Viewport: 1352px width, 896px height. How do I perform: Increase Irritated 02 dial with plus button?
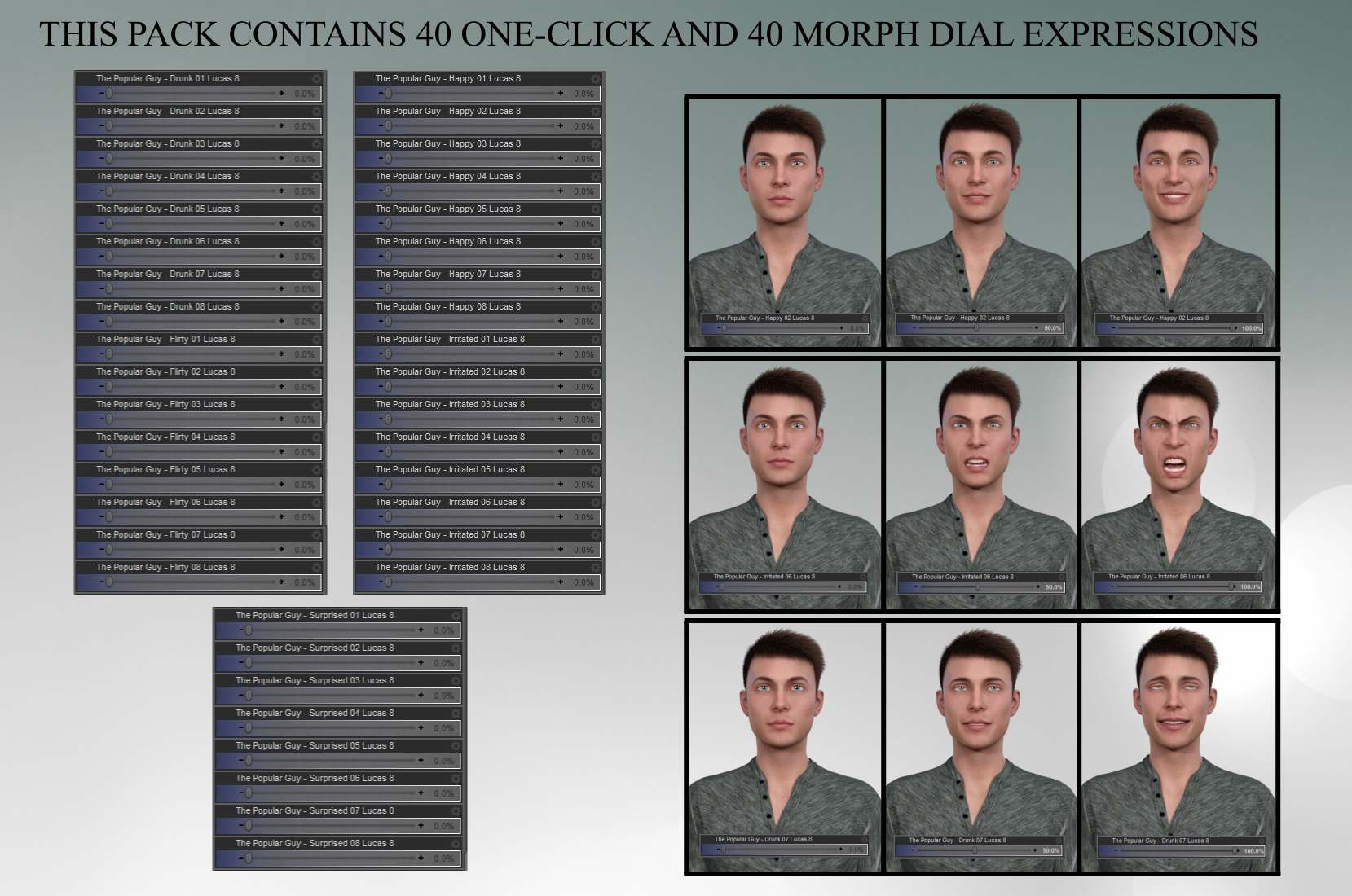(561, 387)
